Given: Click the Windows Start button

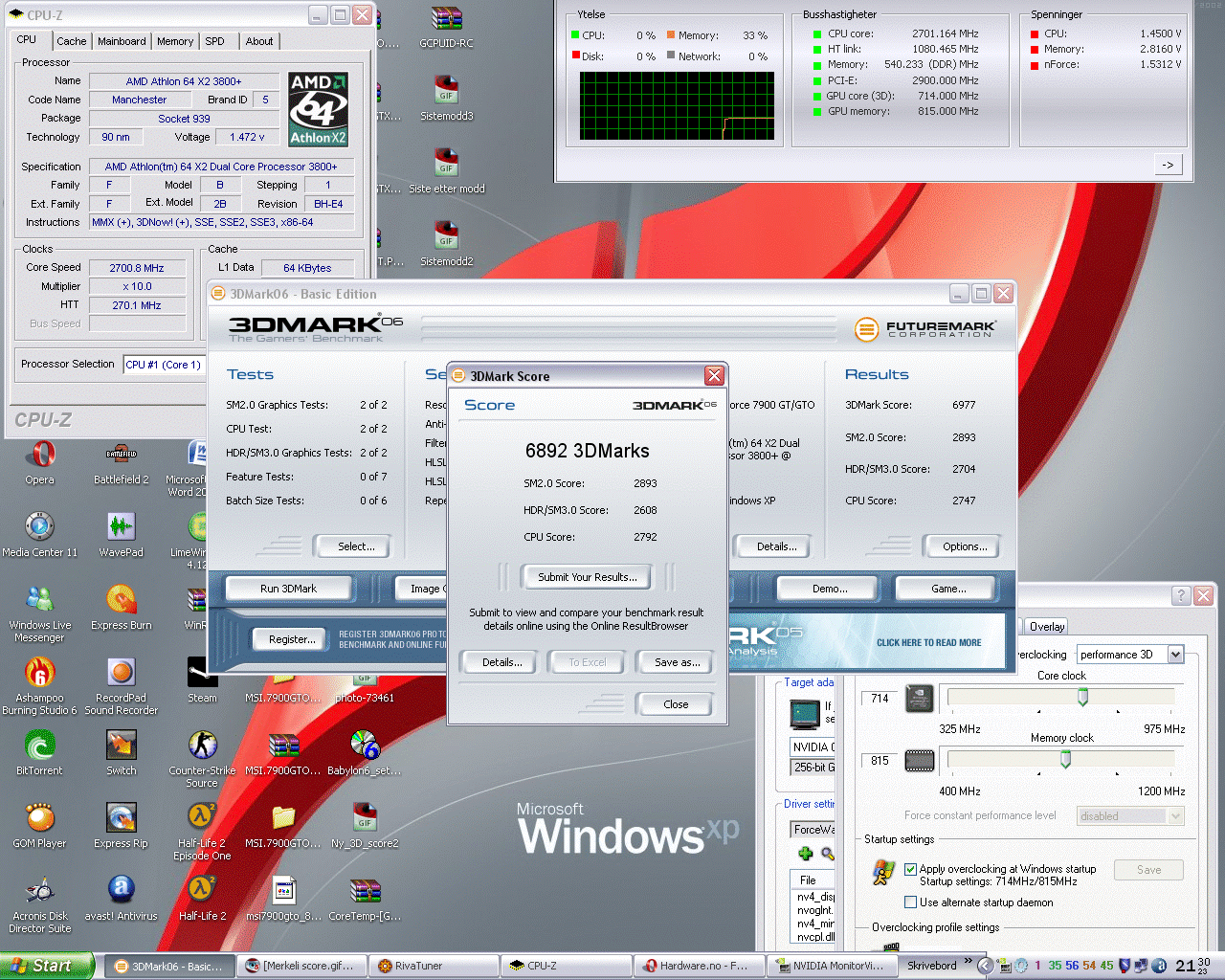Looking at the screenshot, I should (47, 967).
